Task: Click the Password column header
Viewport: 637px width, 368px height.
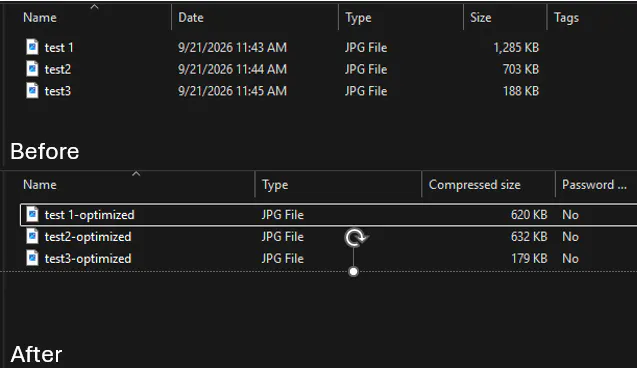Action: click(x=594, y=185)
